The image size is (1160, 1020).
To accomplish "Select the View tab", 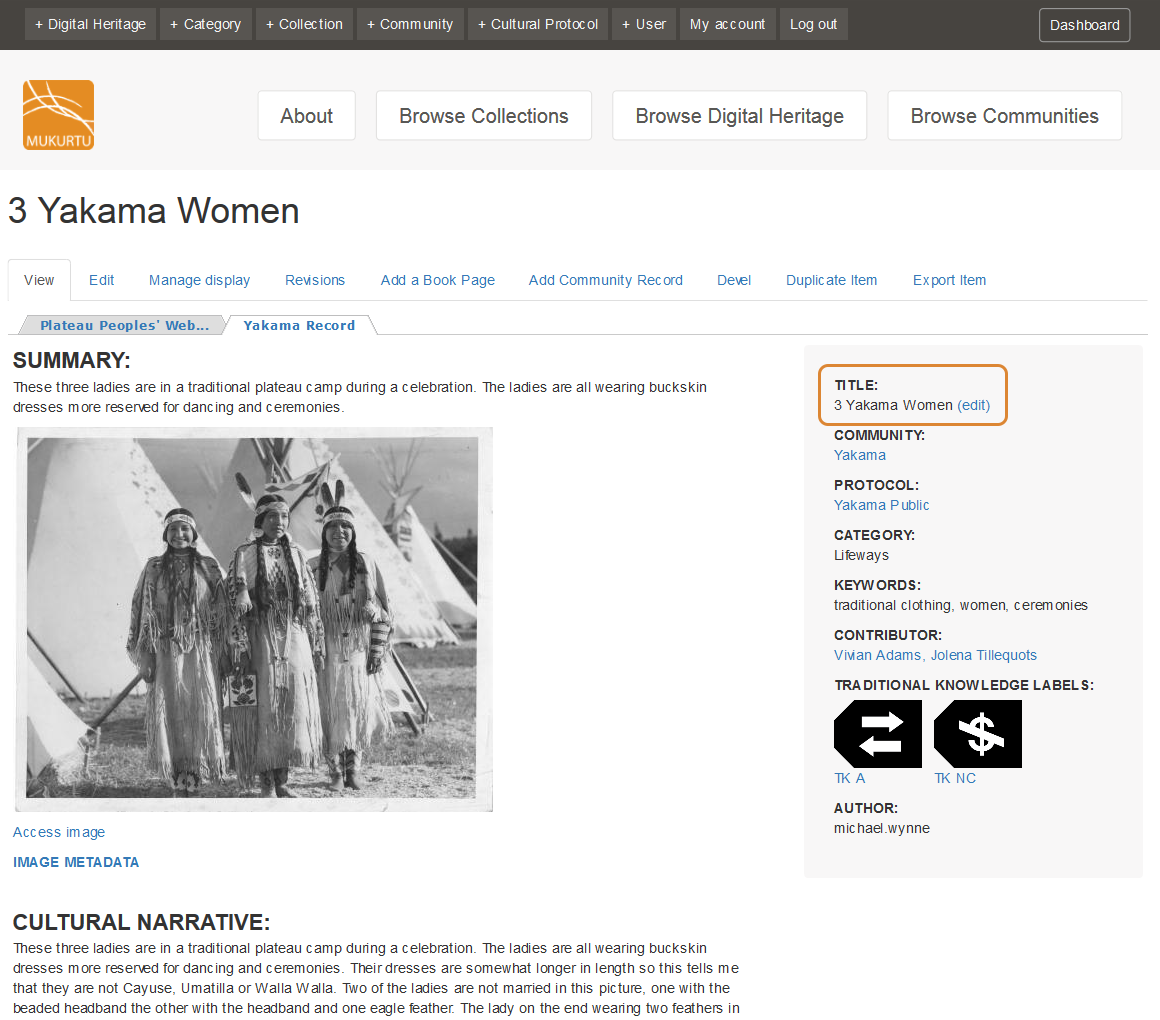I will point(39,280).
